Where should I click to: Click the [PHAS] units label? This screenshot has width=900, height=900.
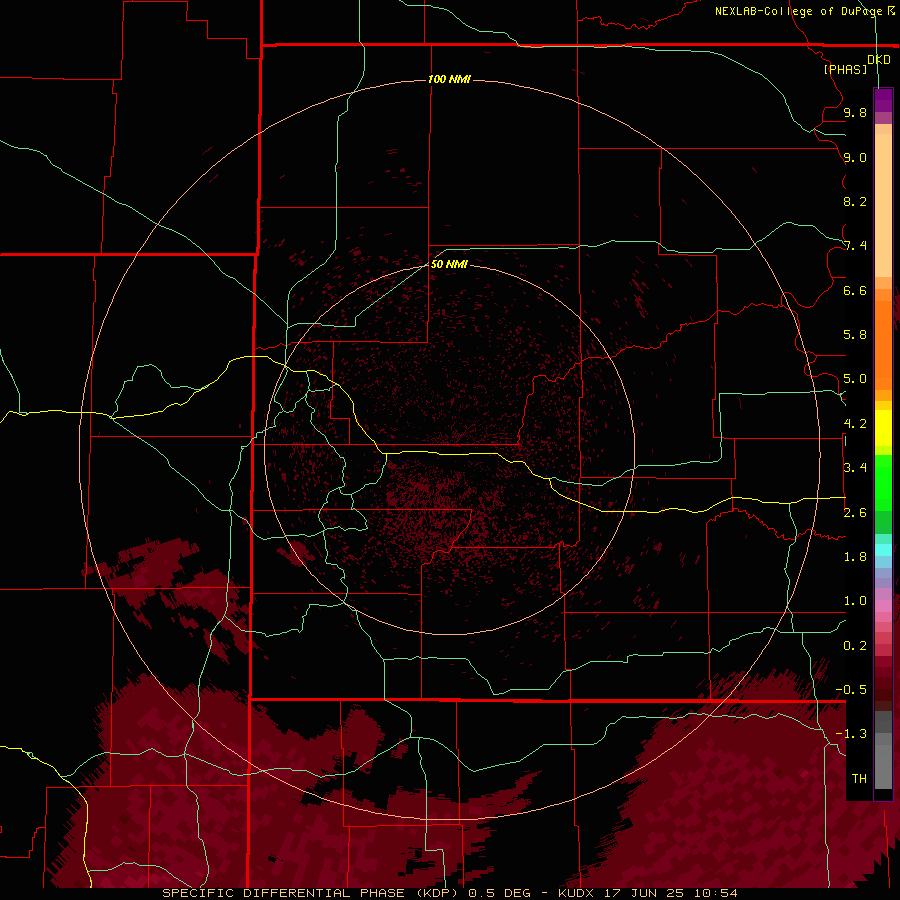point(845,69)
